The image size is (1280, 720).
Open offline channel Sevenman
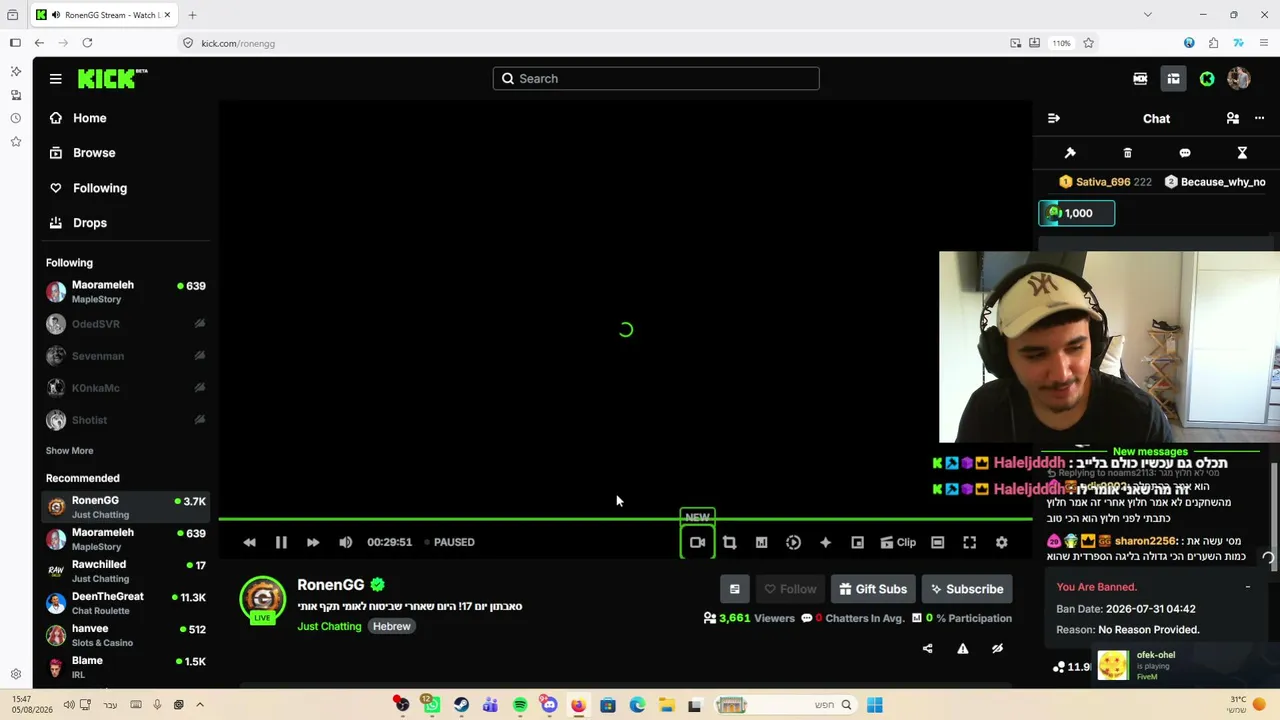(x=126, y=356)
